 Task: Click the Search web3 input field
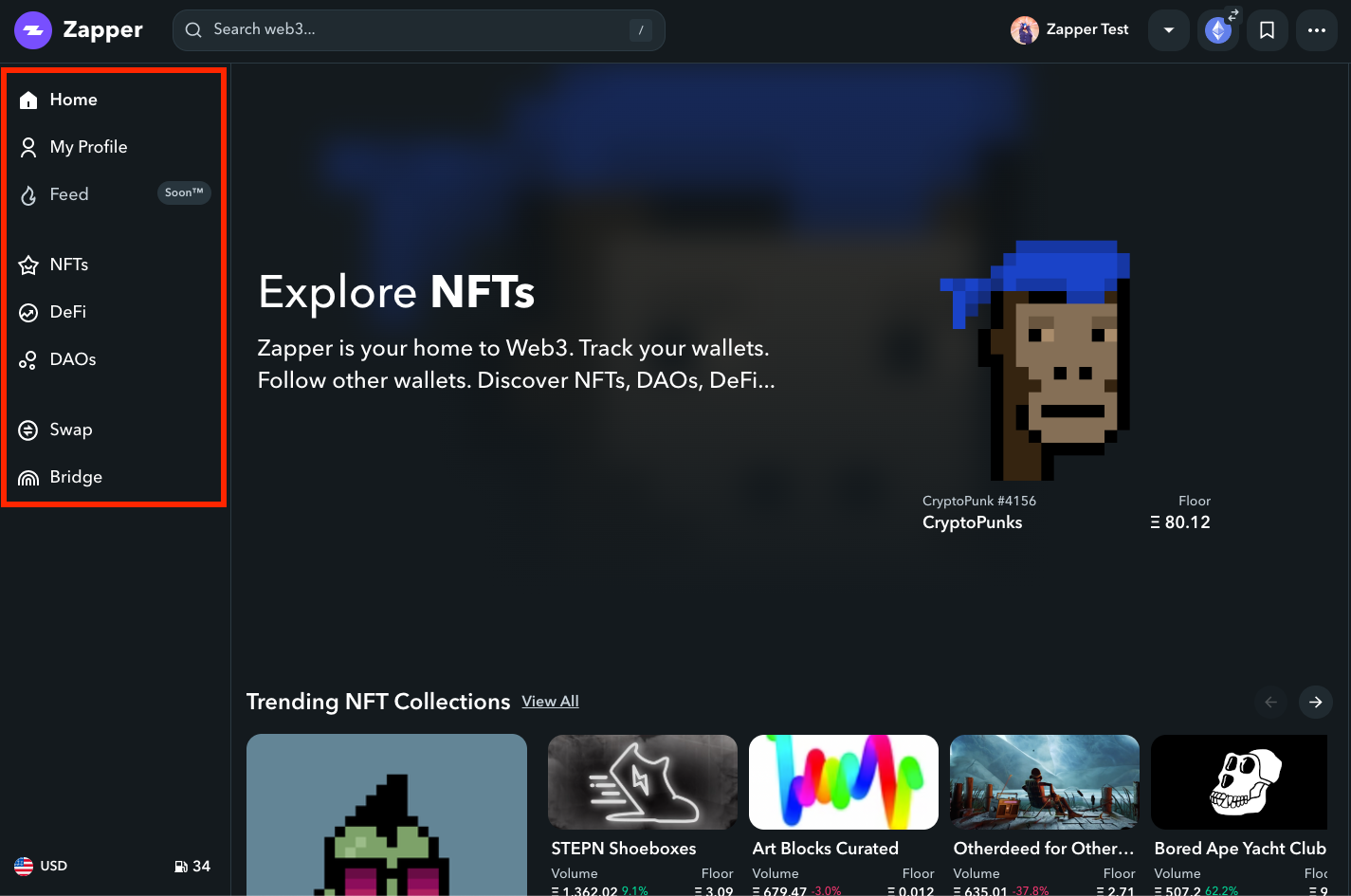click(x=418, y=30)
